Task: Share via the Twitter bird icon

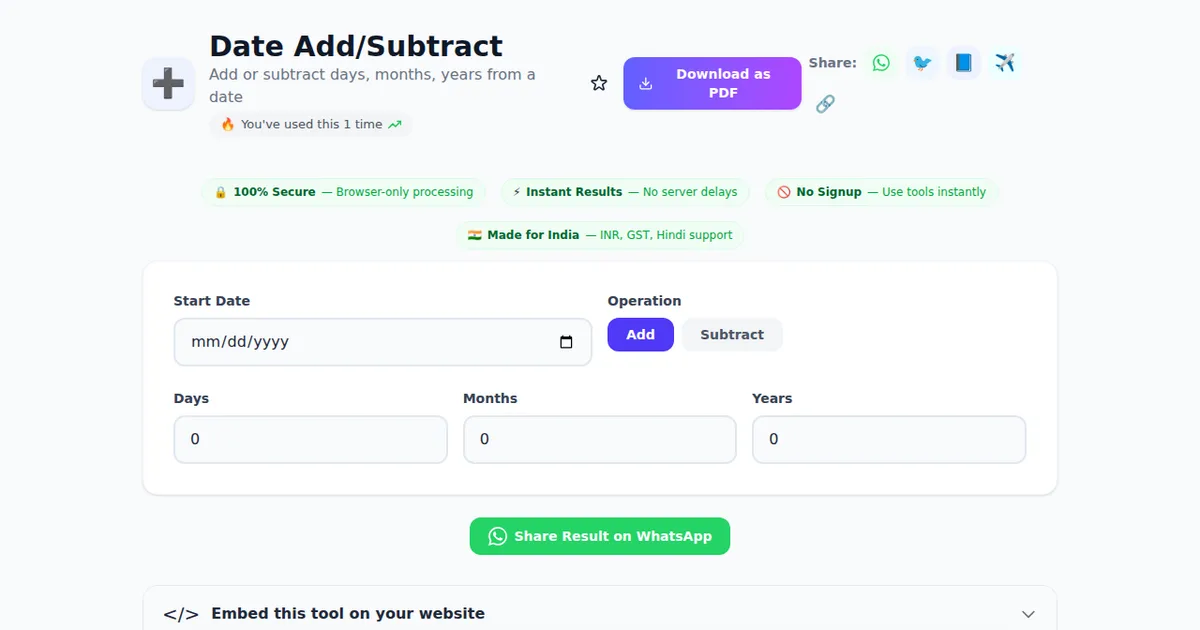Action: tap(922, 63)
